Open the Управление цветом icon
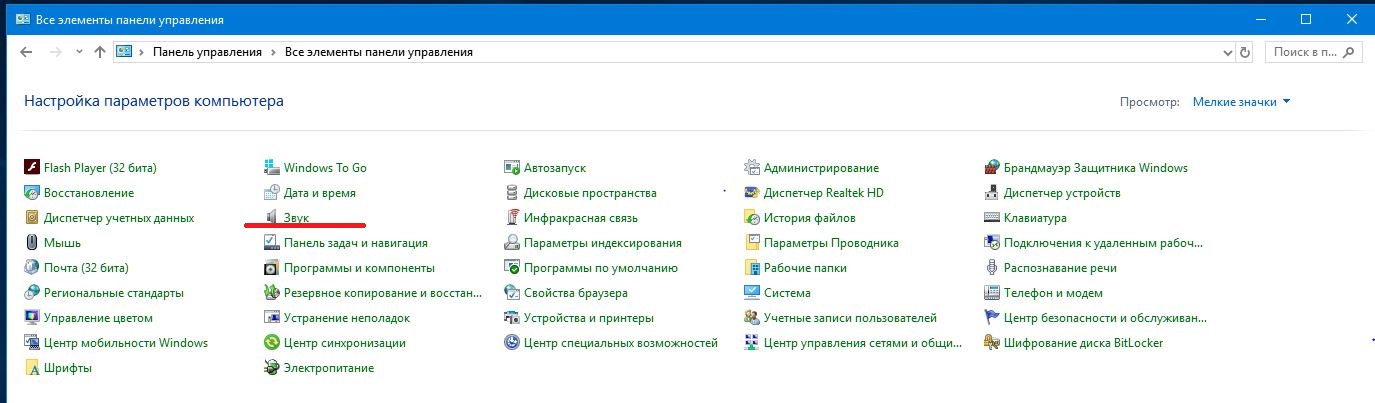1375x403 pixels. click(x=32, y=318)
